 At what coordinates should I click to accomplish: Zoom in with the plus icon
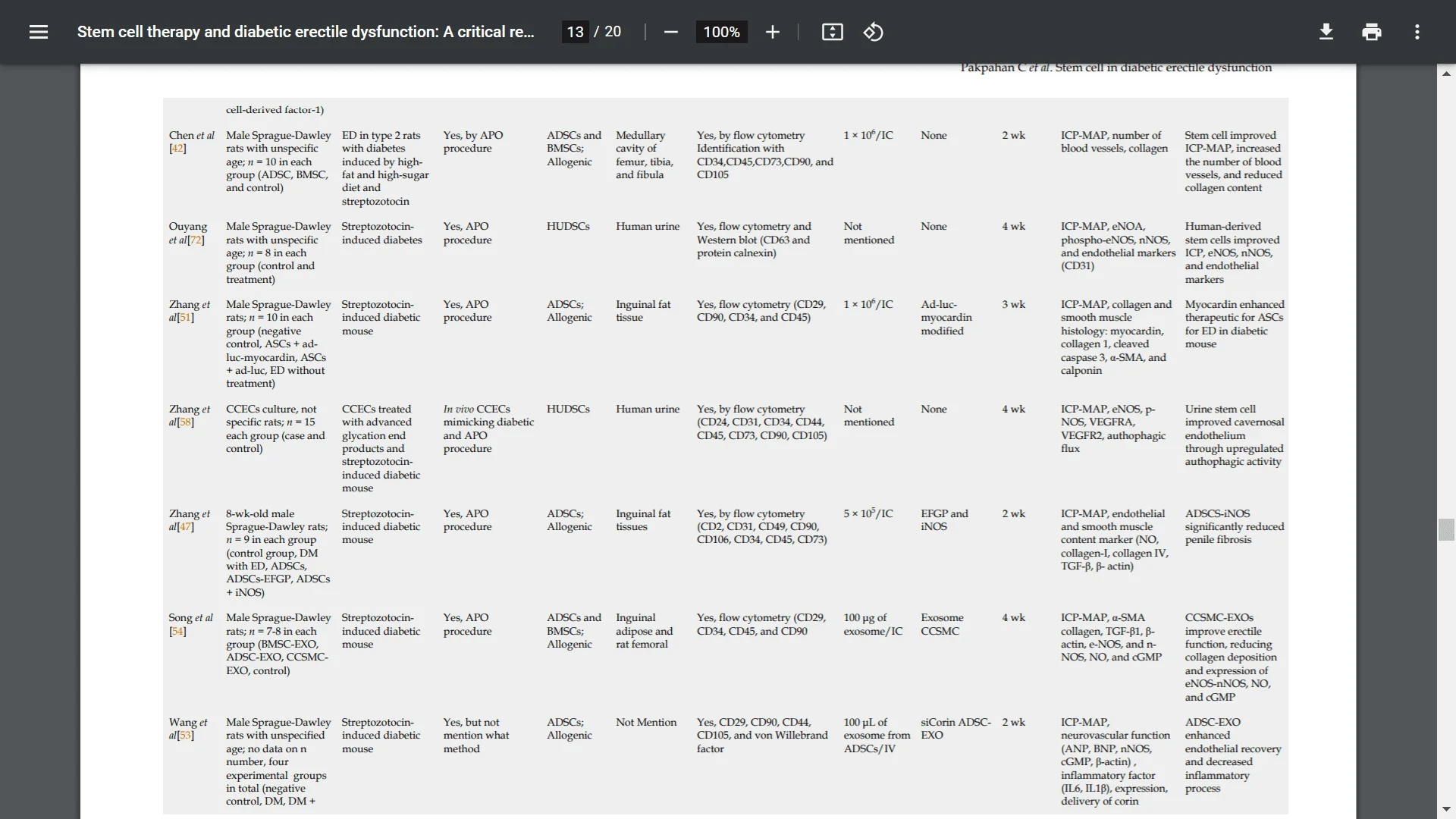pos(772,32)
